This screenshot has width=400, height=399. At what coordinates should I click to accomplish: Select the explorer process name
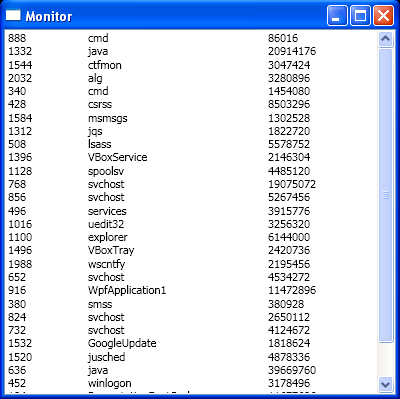pyautogui.click(x=108, y=237)
